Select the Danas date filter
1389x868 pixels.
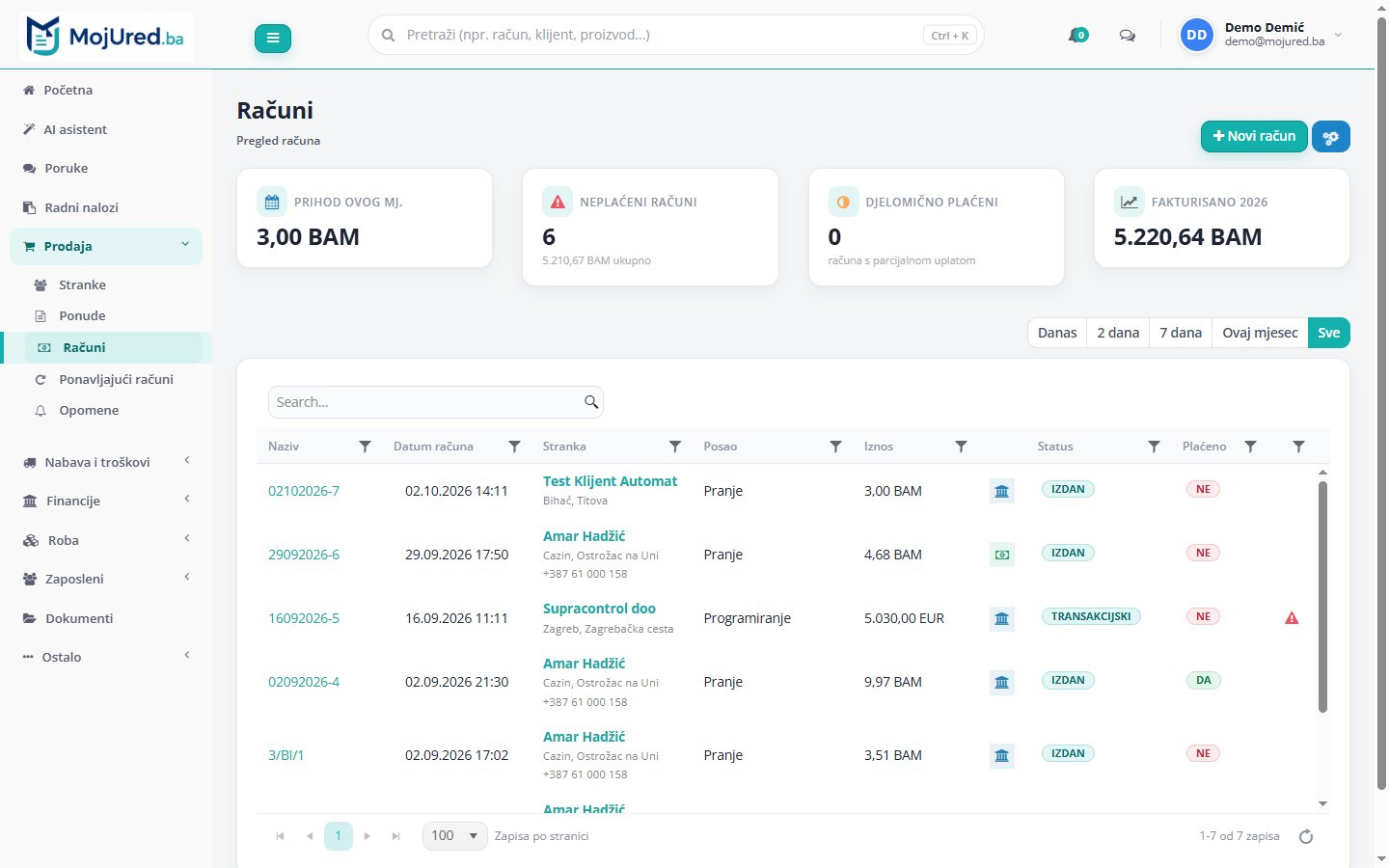(x=1057, y=333)
